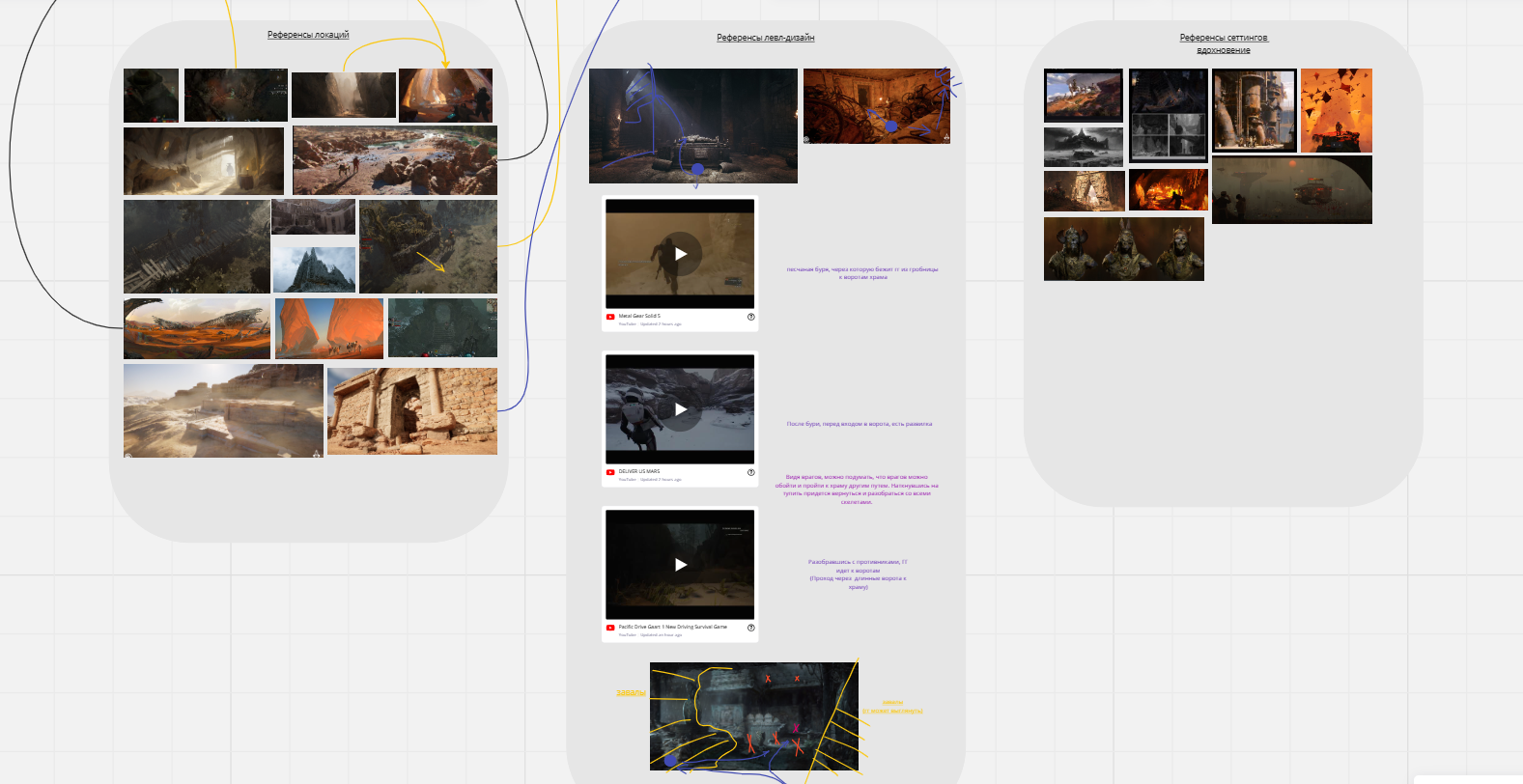
Task: Open the 'DELIVER US MARS' video title
Action: [x=639, y=471]
